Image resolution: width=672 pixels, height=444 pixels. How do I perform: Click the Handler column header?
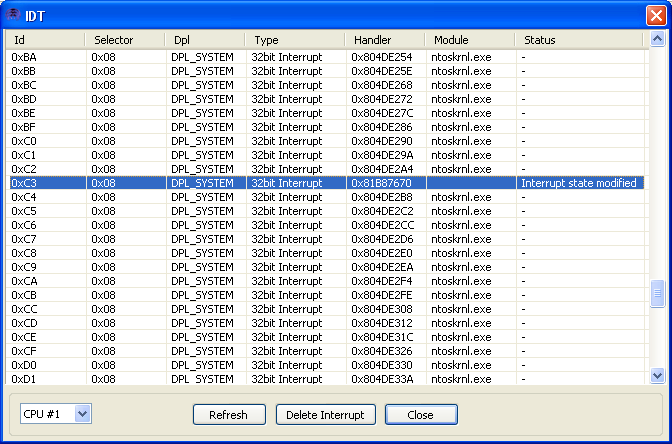pyautogui.click(x=385, y=40)
